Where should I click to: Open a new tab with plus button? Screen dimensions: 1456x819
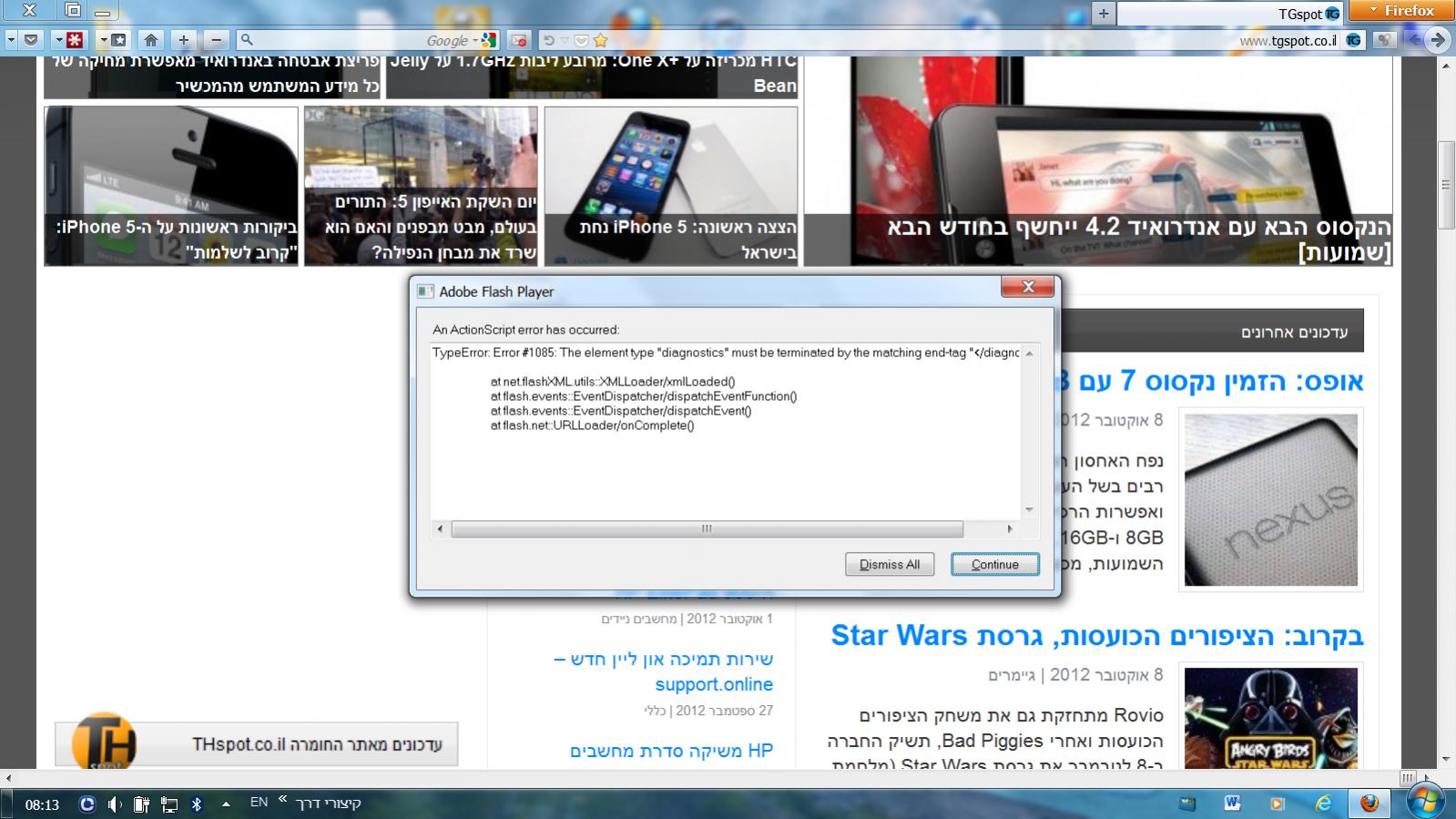point(1104,13)
